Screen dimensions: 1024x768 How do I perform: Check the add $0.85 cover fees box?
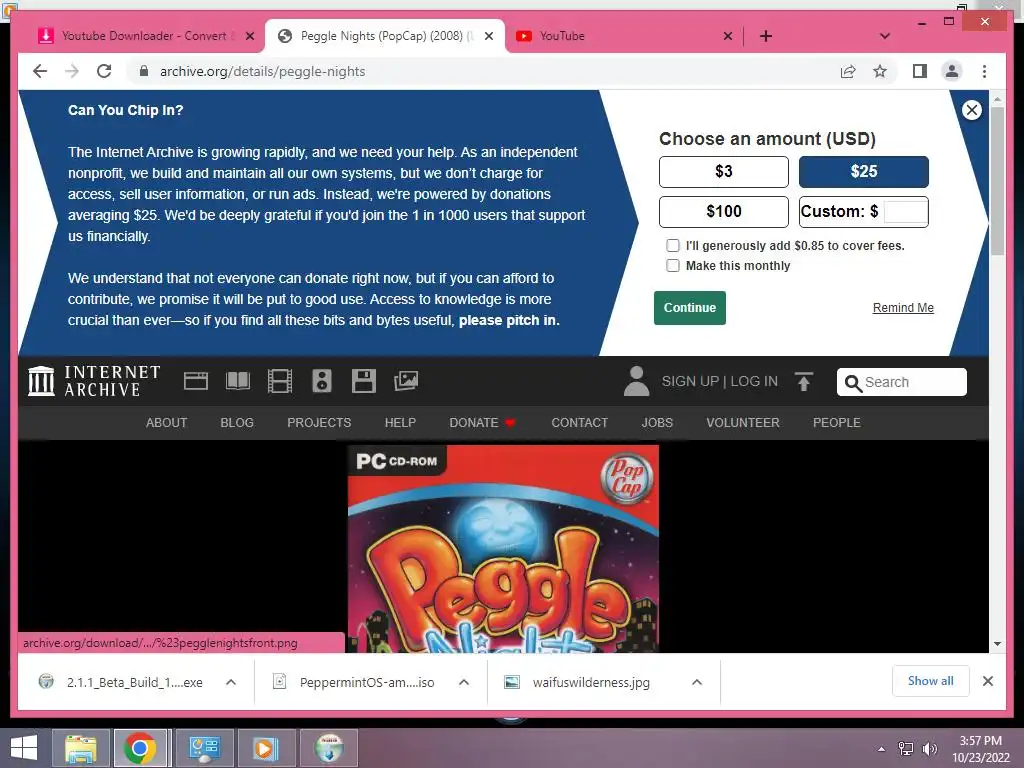click(673, 246)
